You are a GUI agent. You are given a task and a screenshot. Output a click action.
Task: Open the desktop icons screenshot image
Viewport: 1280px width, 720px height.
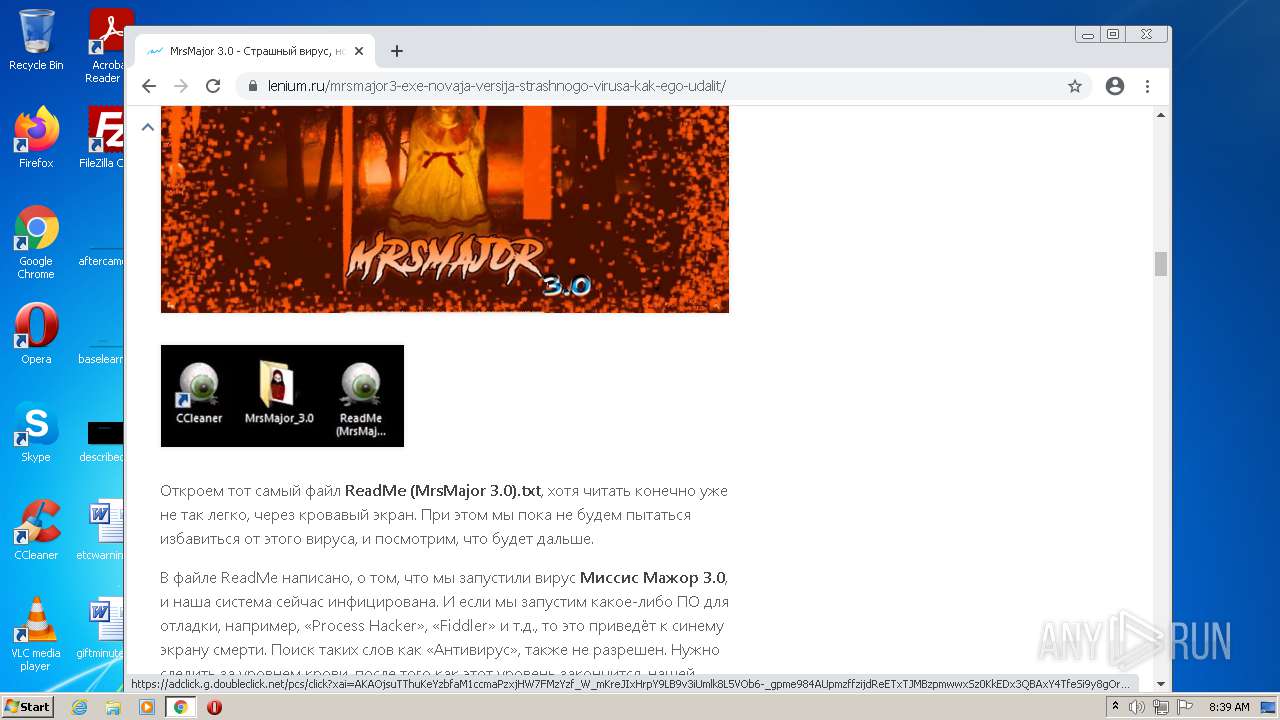coord(282,396)
